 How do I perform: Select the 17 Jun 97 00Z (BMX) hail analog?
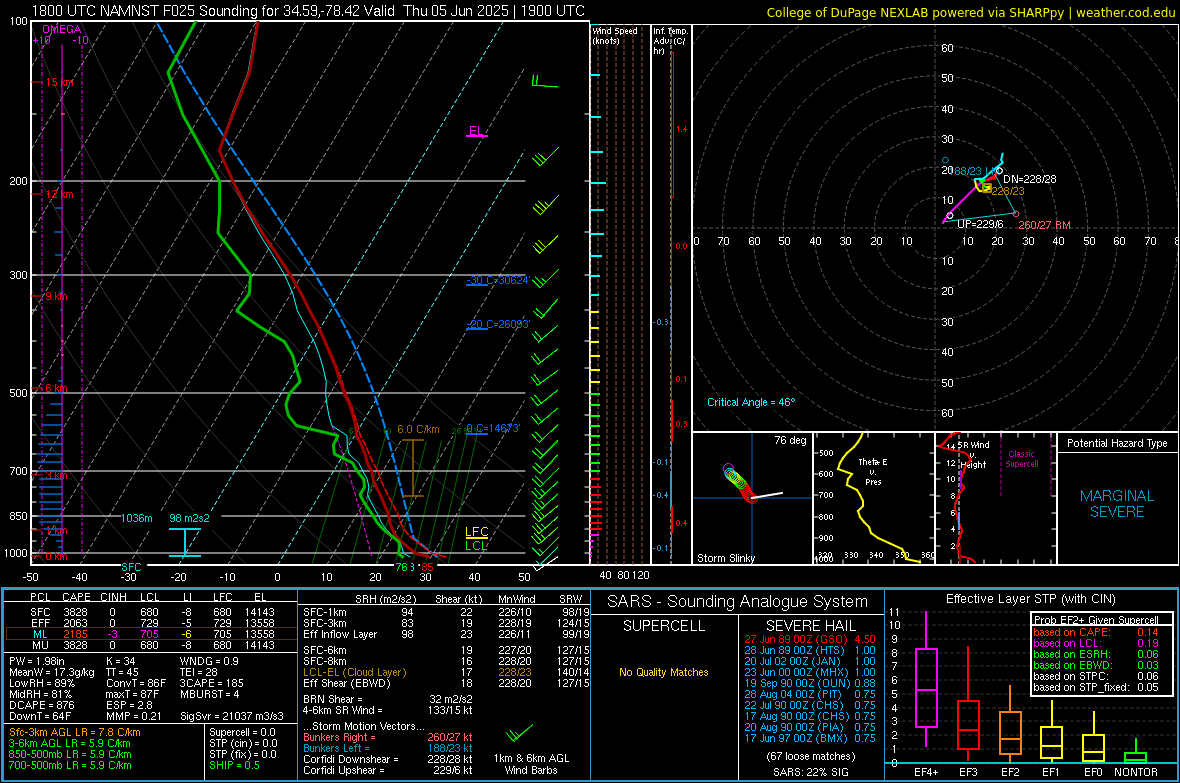pos(810,739)
